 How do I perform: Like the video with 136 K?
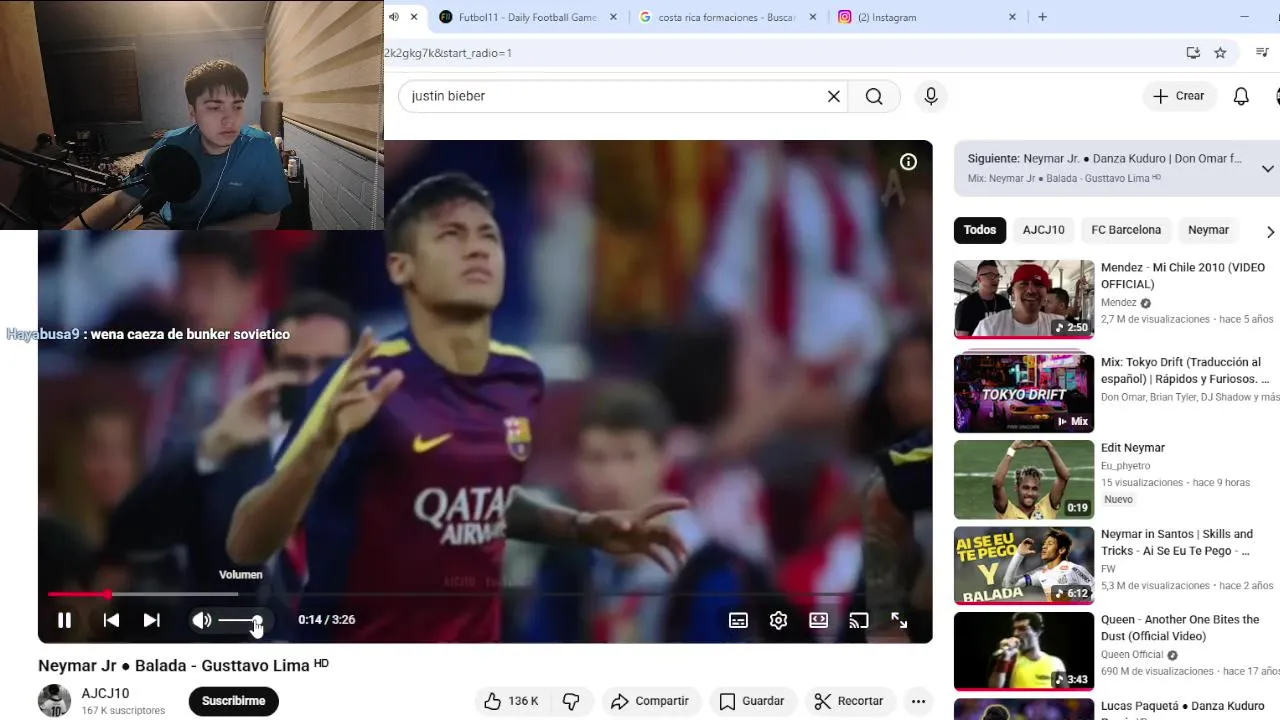click(x=511, y=701)
